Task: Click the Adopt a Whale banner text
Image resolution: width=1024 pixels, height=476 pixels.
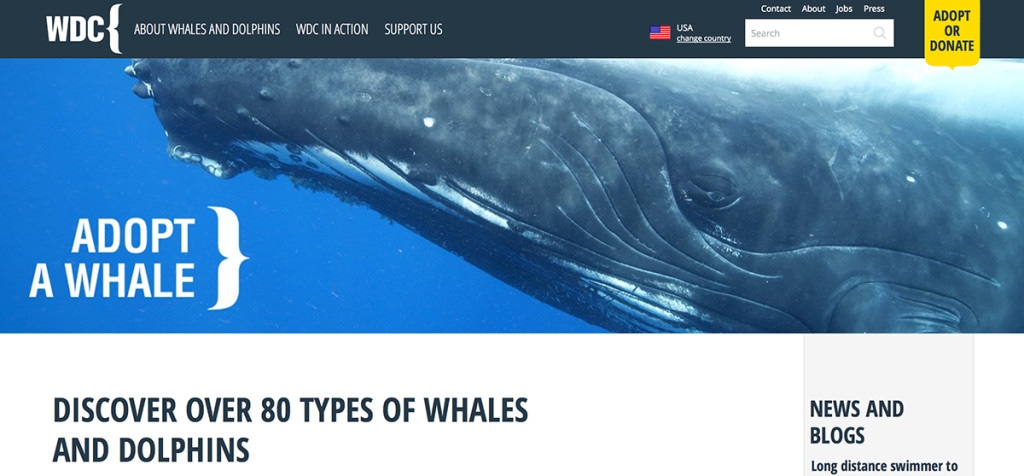Action: point(112,258)
